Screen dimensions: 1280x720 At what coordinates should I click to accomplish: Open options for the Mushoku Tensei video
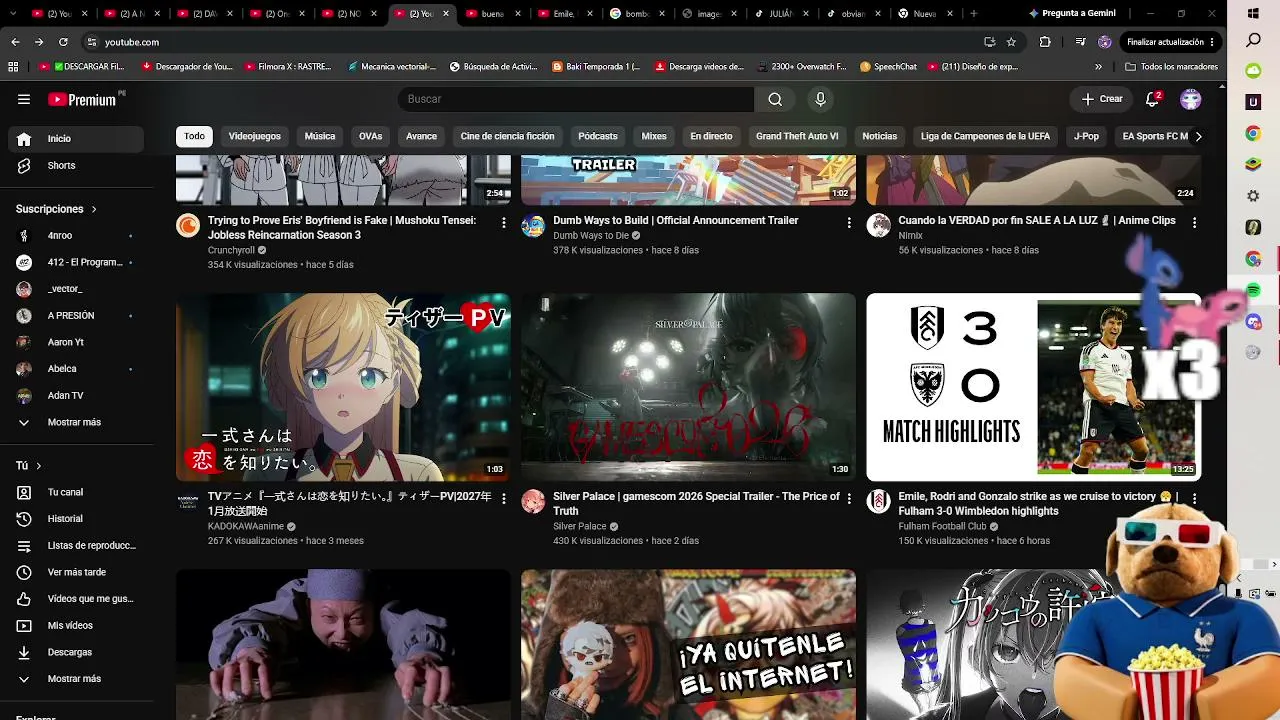click(x=503, y=222)
